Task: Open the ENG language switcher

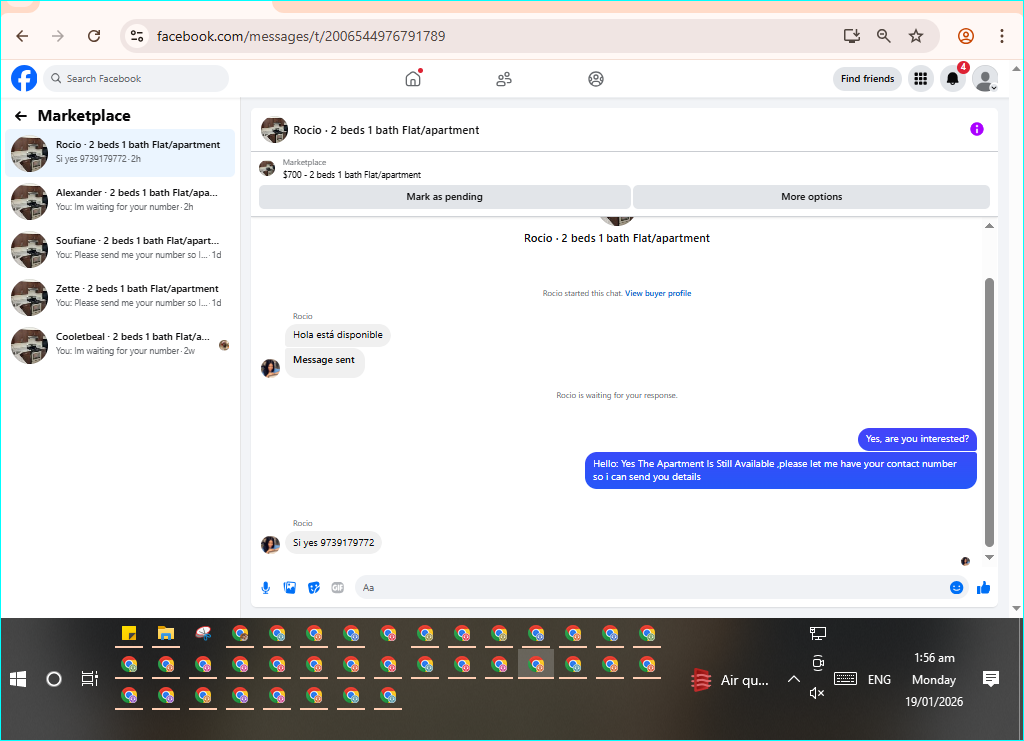Action: pos(879,680)
